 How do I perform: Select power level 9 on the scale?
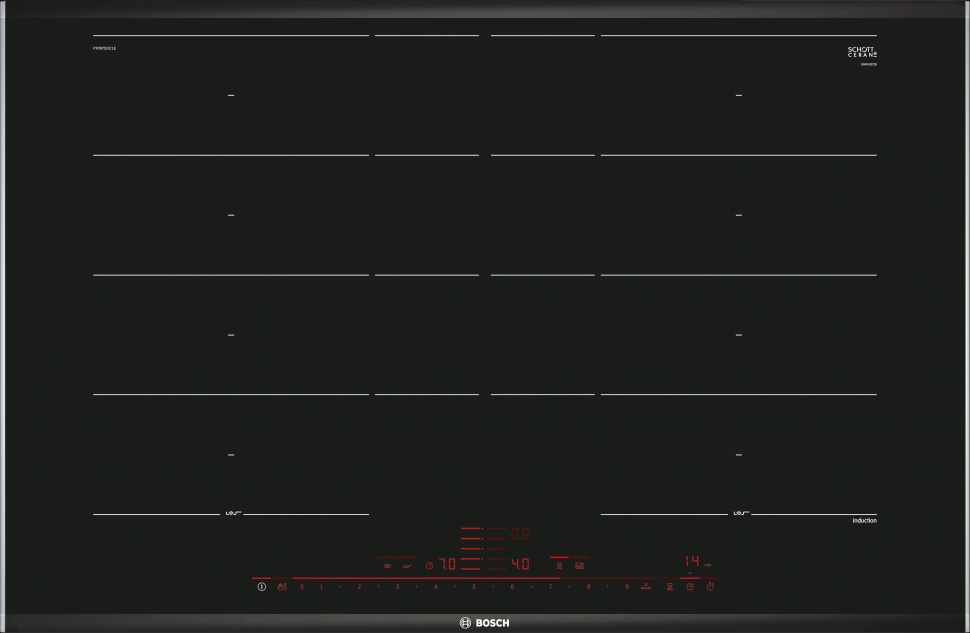coord(626,586)
